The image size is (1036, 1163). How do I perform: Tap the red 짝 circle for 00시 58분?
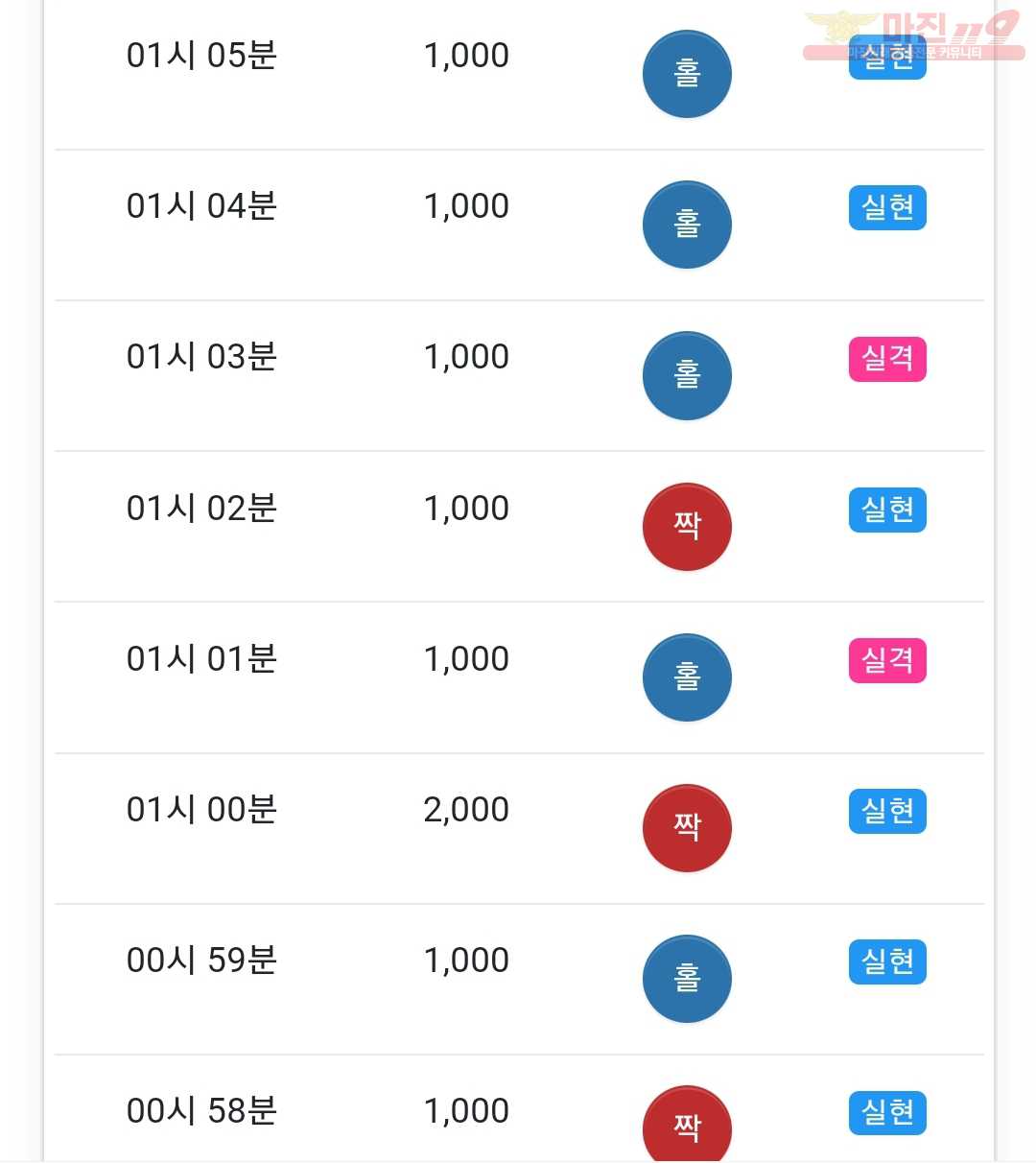pos(687,1125)
